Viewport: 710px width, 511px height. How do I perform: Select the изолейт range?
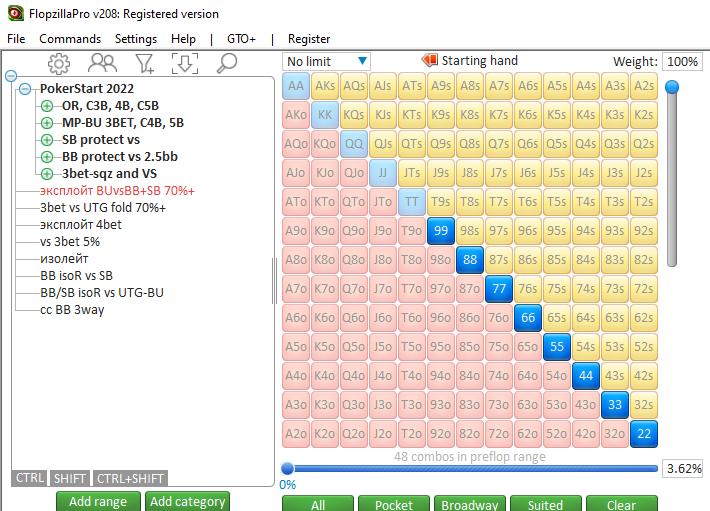[x=64, y=259]
